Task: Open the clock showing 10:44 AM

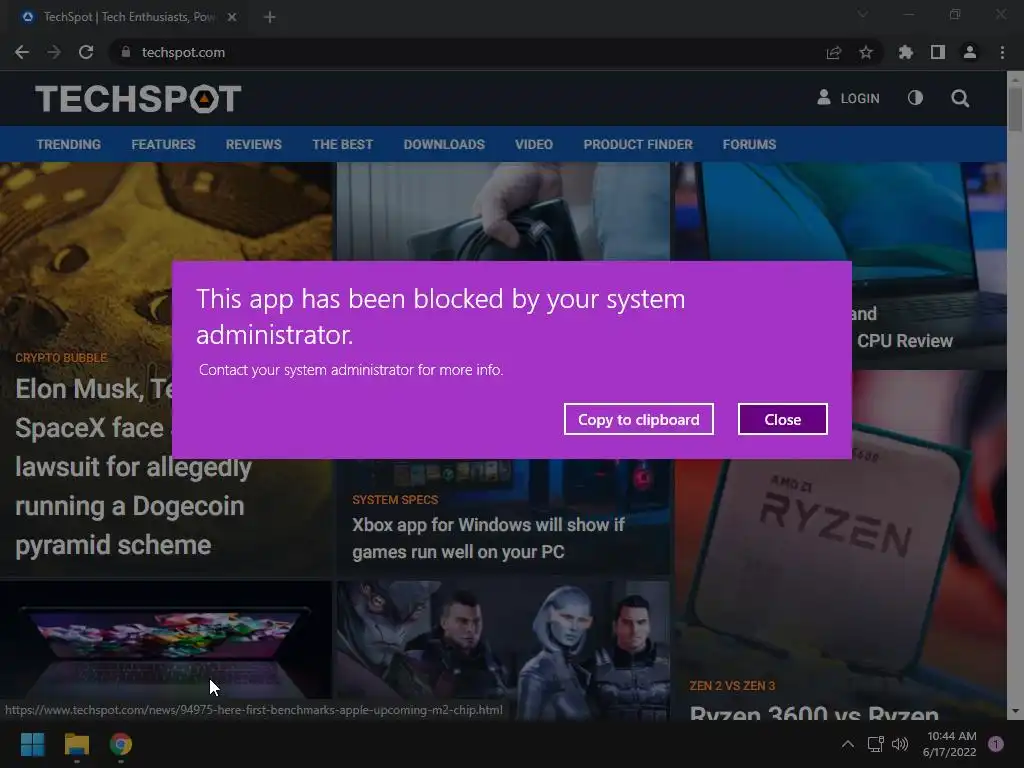Action: coord(950,744)
